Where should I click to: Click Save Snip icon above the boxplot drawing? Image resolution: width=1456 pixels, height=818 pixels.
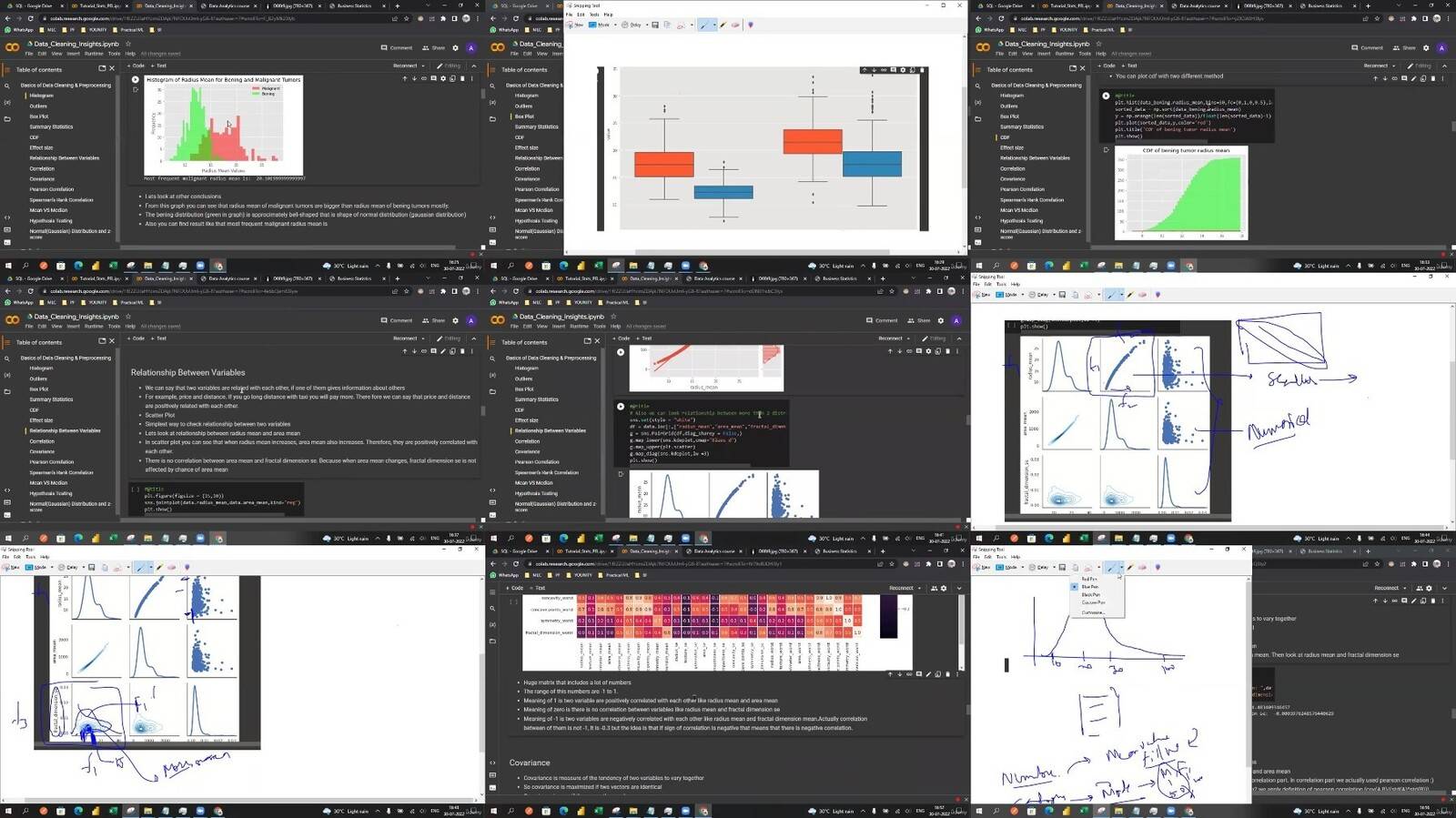point(655,25)
